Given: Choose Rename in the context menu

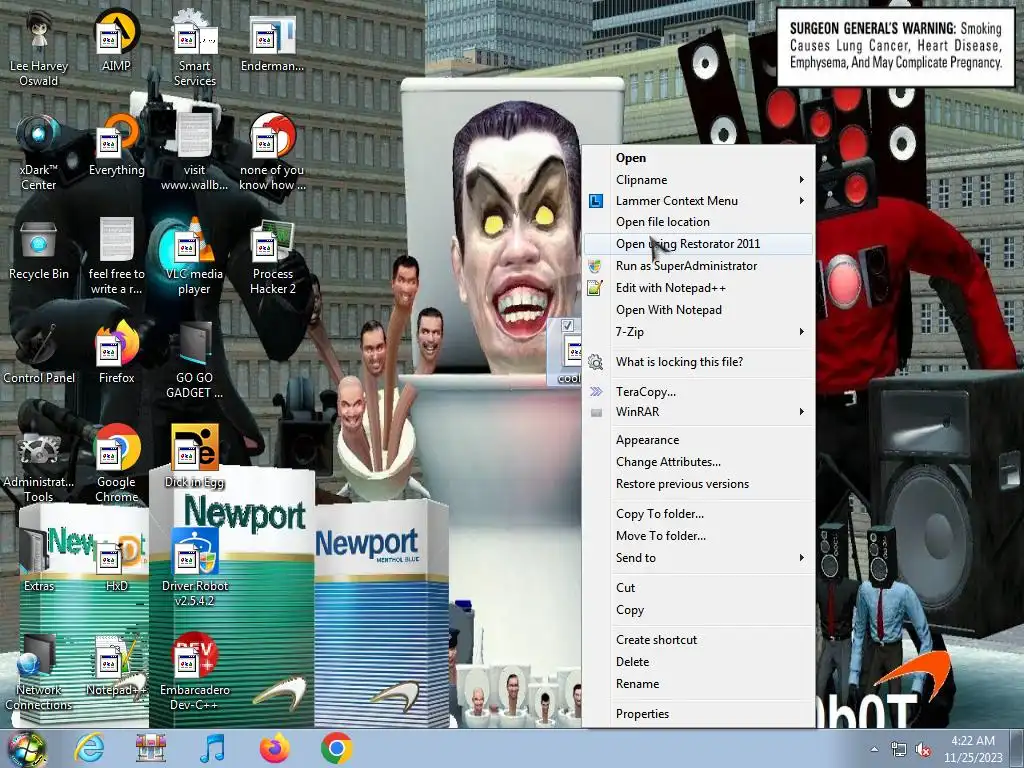Looking at the screenshot, I should [x=697, y=684].
